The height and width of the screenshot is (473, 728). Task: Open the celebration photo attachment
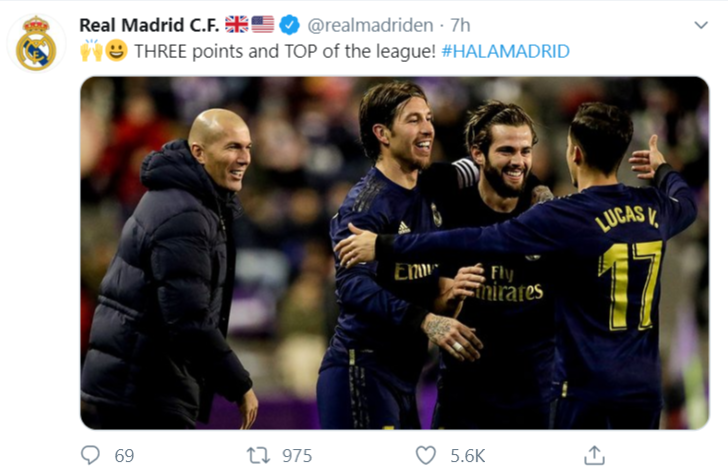[x=395, y=253]
